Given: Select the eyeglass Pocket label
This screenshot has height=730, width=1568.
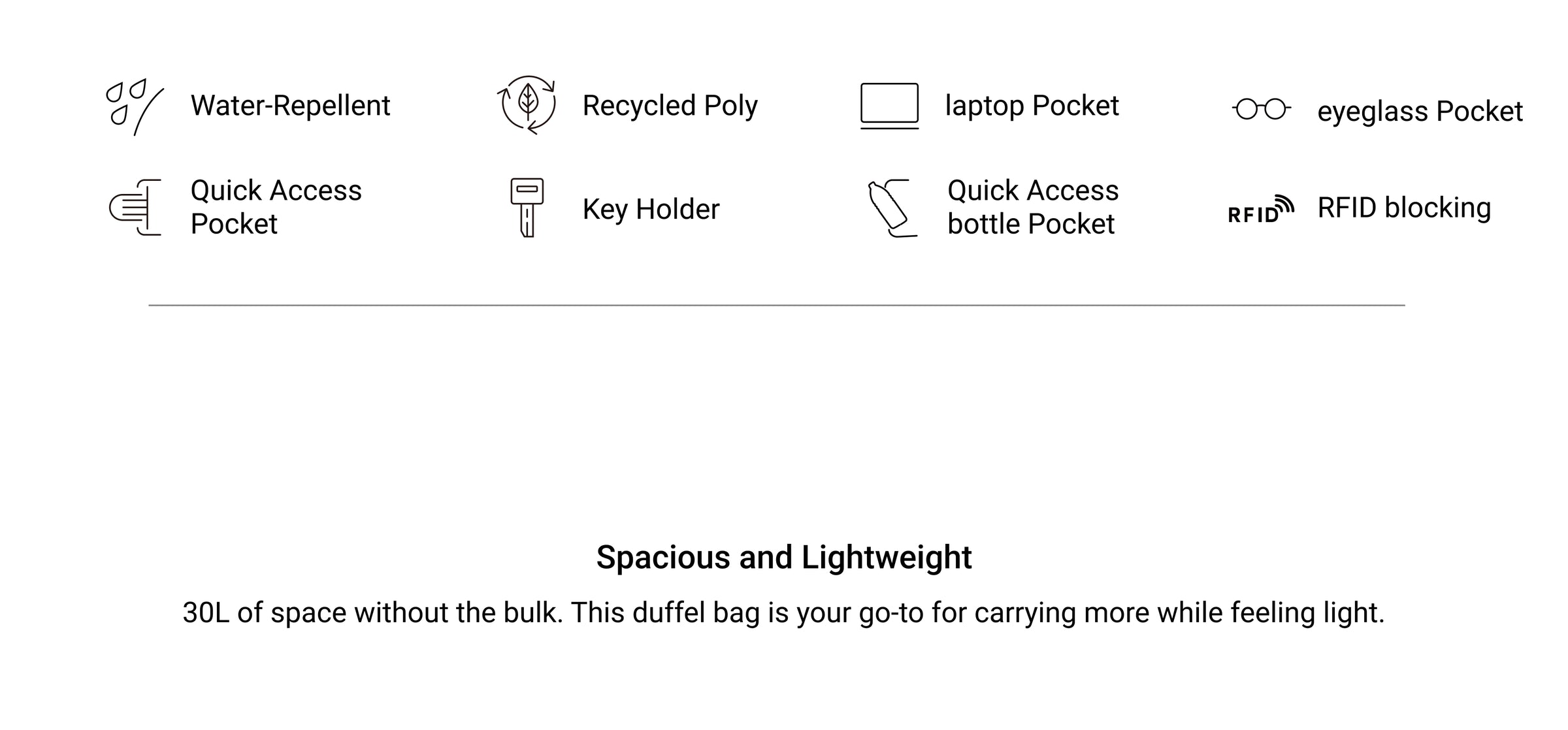Looking at the screenshot, I should pos(1420,112).
